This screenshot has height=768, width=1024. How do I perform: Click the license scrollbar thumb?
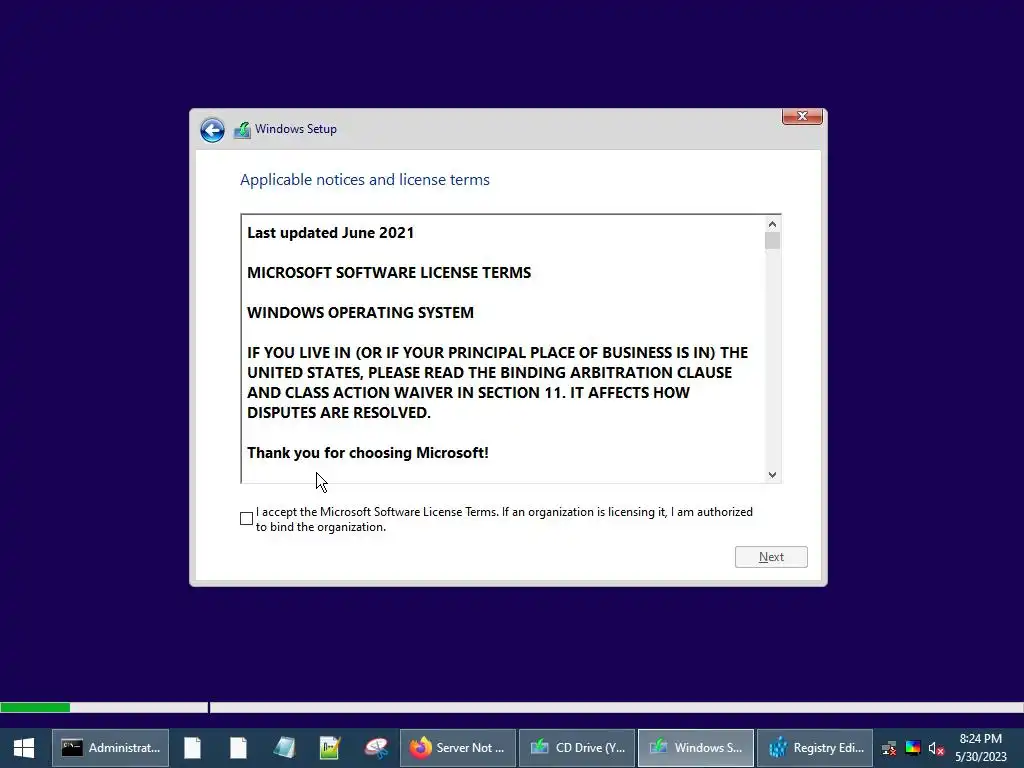773,241
